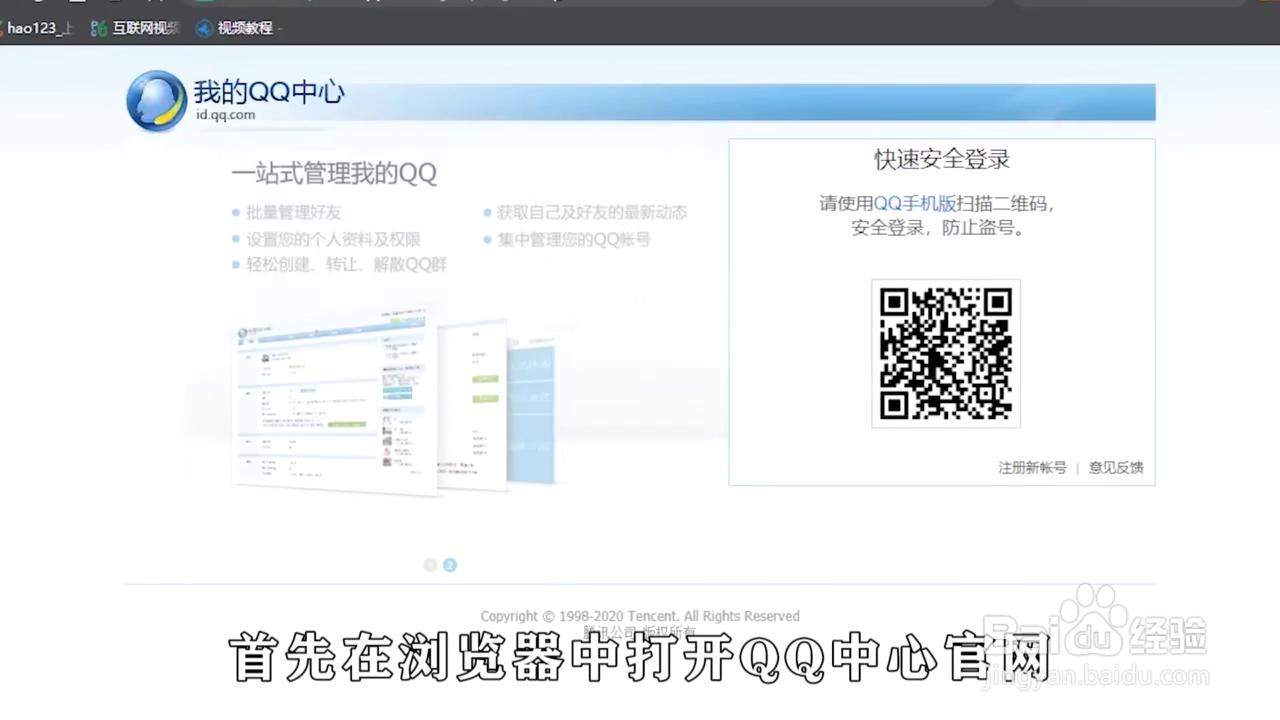The width and height of the screenshot is (1280, 720).
Task: Click 设置您的个人资料及权限 text
Action: tap(333, 239)
